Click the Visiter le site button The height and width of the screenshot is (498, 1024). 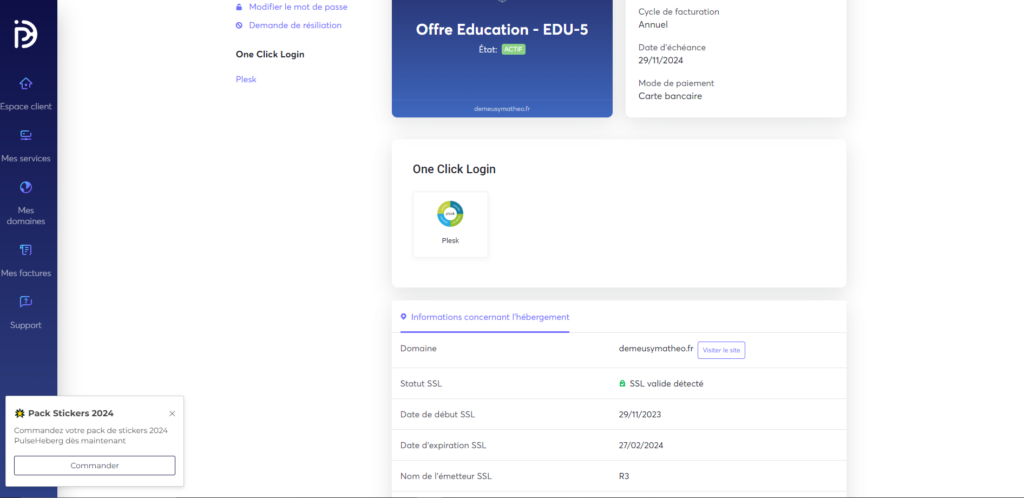pyautogui.click(x=721, y=350)
